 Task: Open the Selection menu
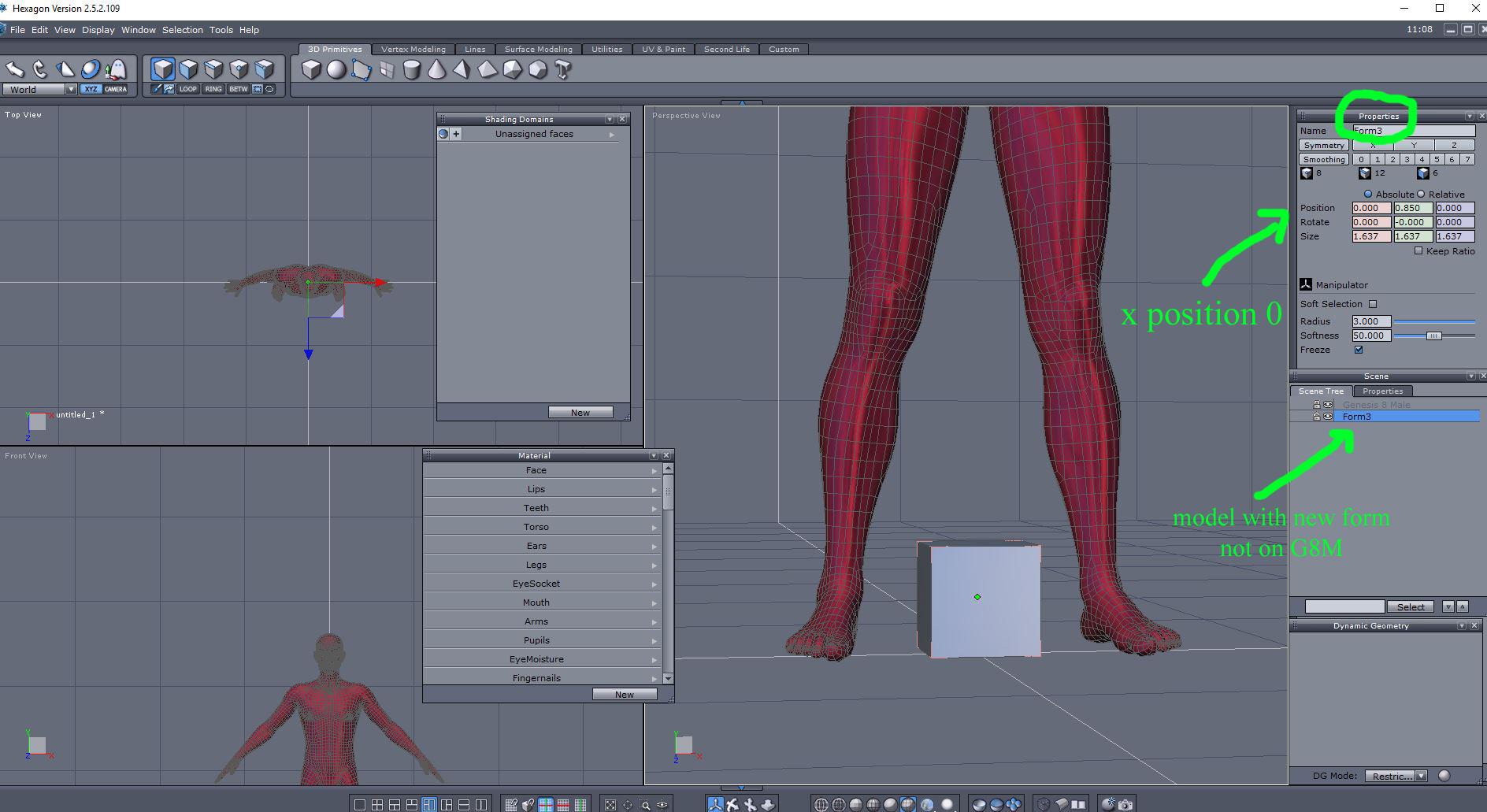[x=183, y=30]
